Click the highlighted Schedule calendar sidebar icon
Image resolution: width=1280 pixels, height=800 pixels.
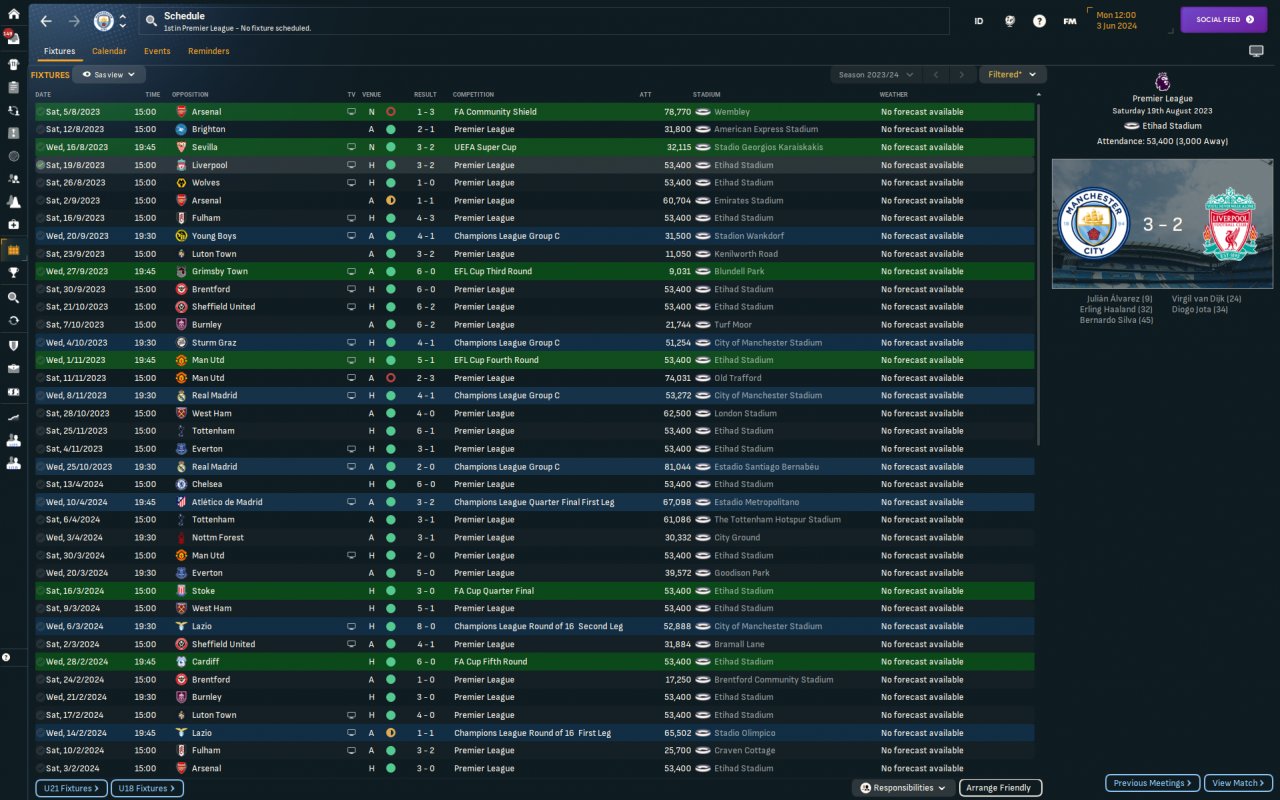[x=14, y=249]
